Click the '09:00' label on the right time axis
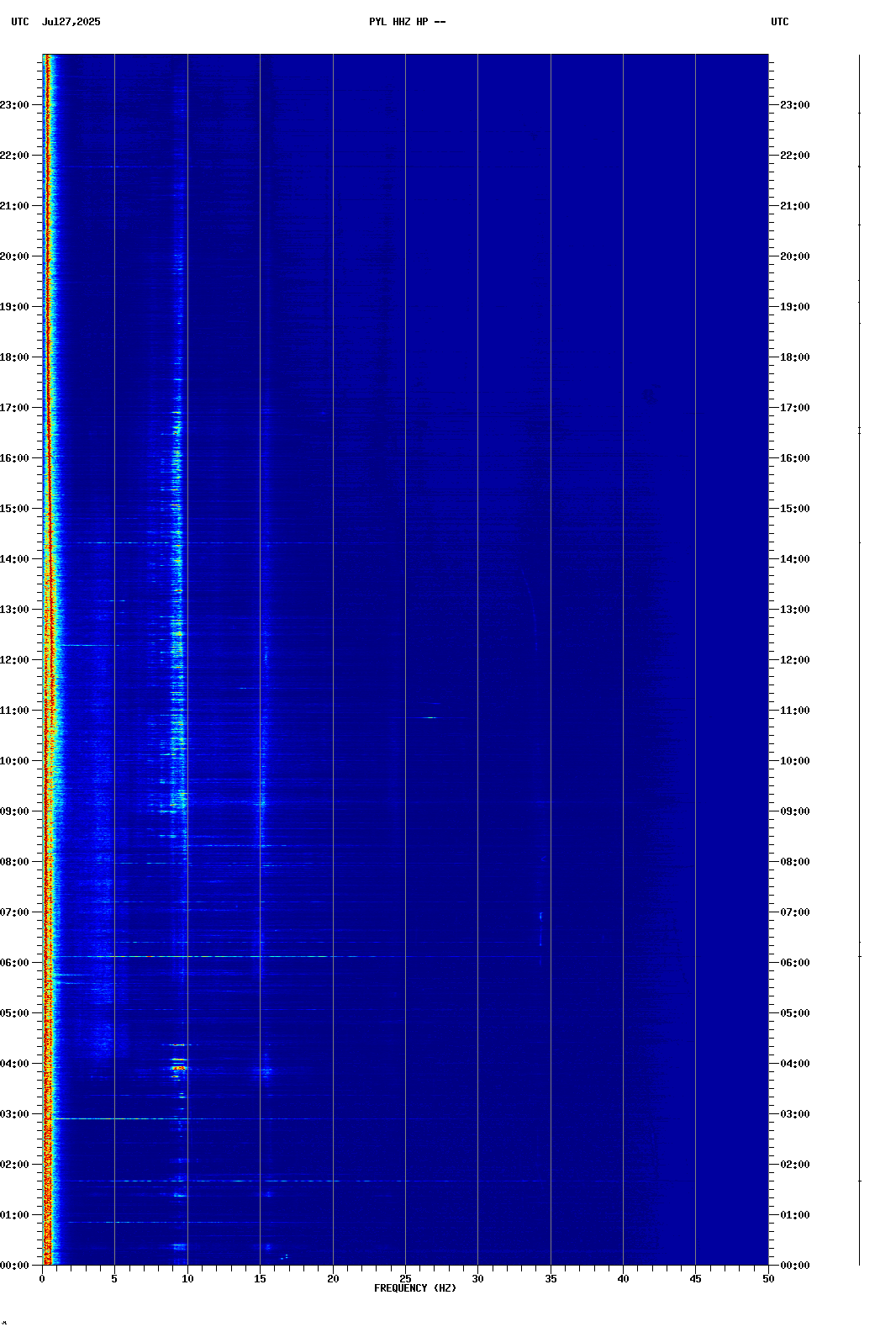The height and width of the screenshot is (1332, 896). [795, 811]
